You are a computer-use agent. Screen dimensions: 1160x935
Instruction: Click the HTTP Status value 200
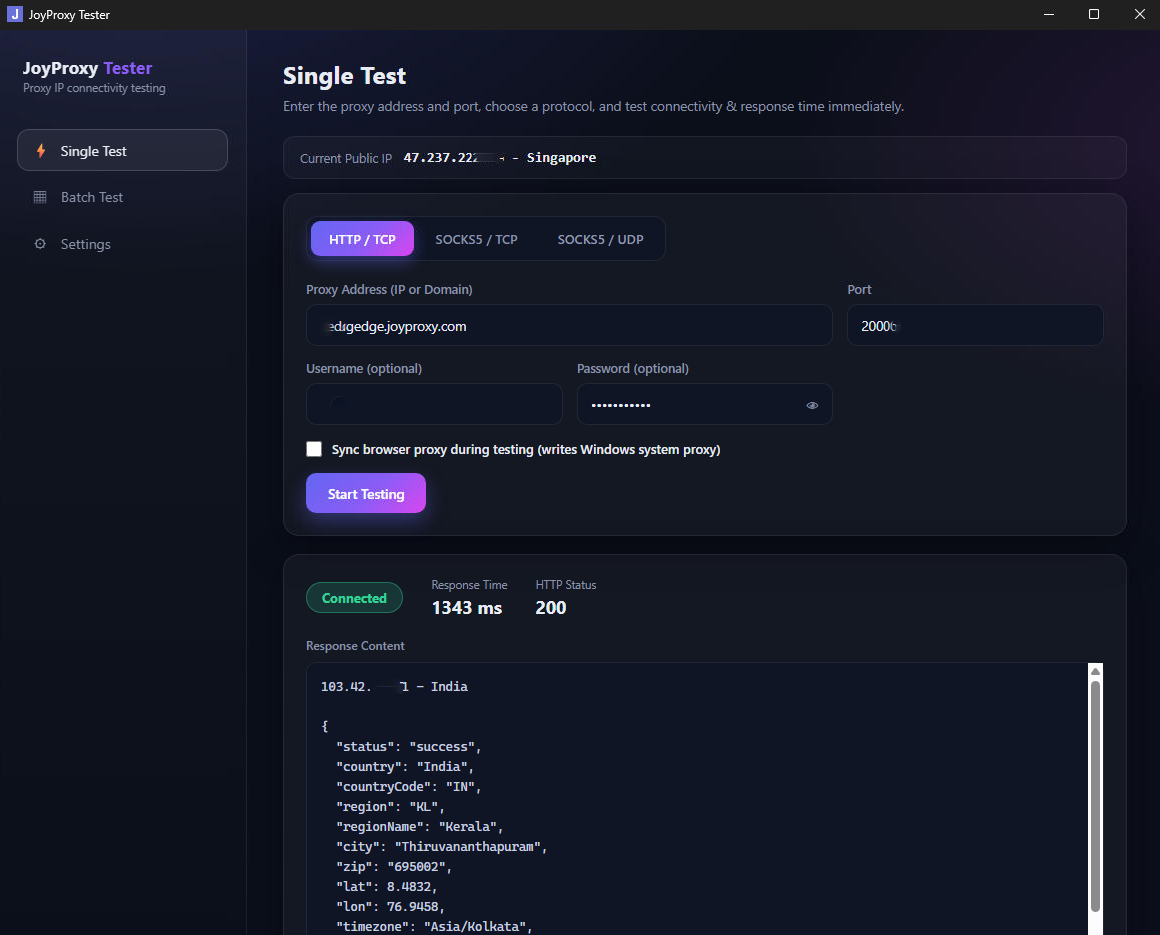[550, 608]
